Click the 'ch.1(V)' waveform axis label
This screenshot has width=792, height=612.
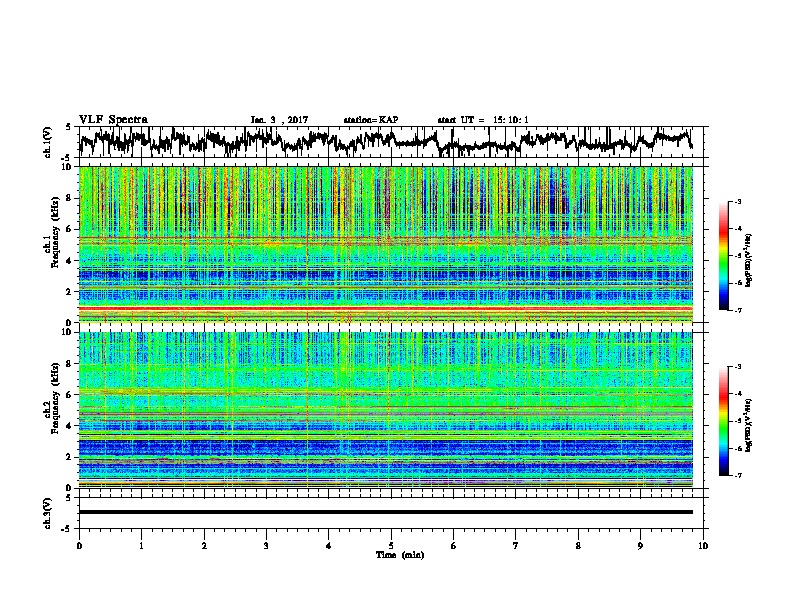pyautogui.click(x=48, y=142)
